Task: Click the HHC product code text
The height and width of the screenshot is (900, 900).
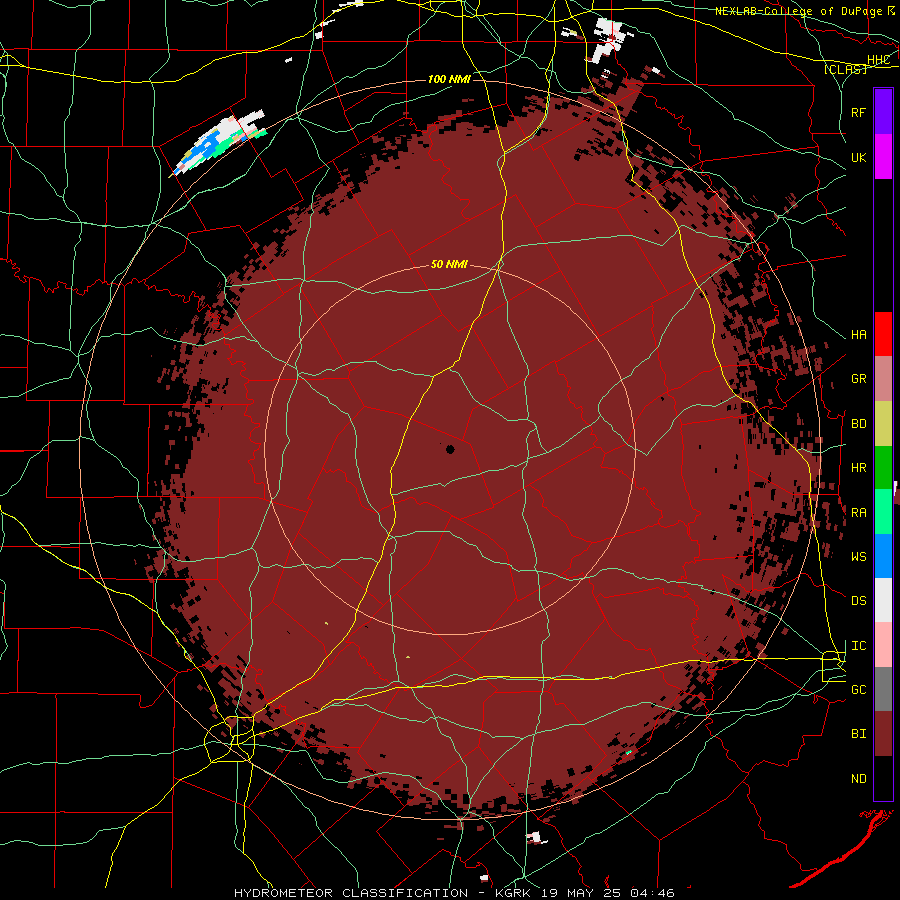Action: point(878,60)
